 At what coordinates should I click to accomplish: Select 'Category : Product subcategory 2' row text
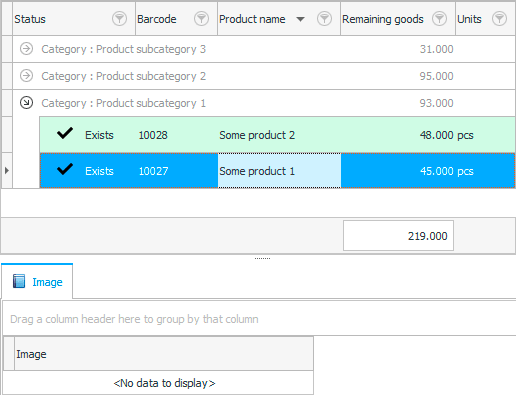coord(123,76)
